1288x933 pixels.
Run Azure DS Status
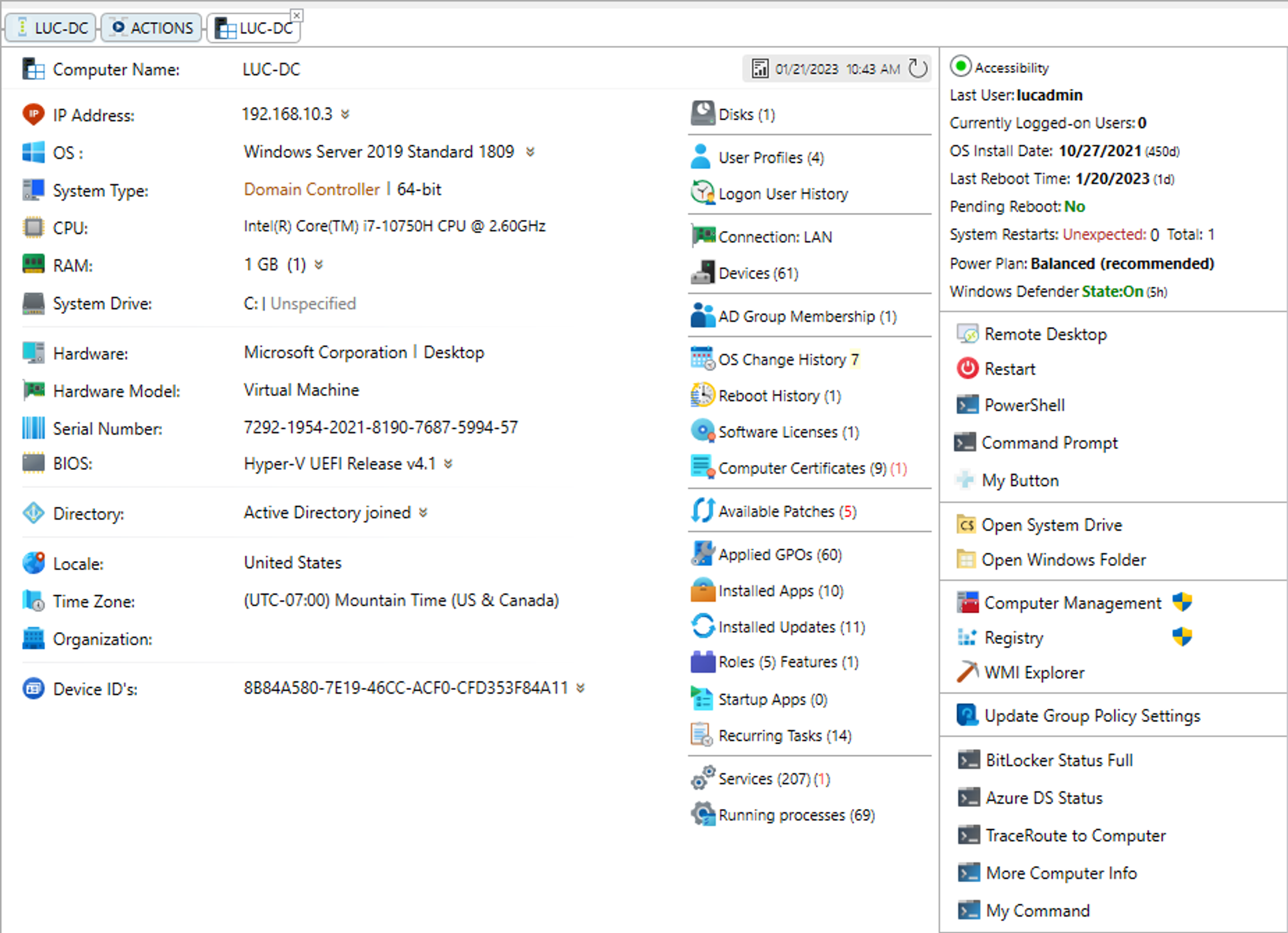click(1031, 798)
